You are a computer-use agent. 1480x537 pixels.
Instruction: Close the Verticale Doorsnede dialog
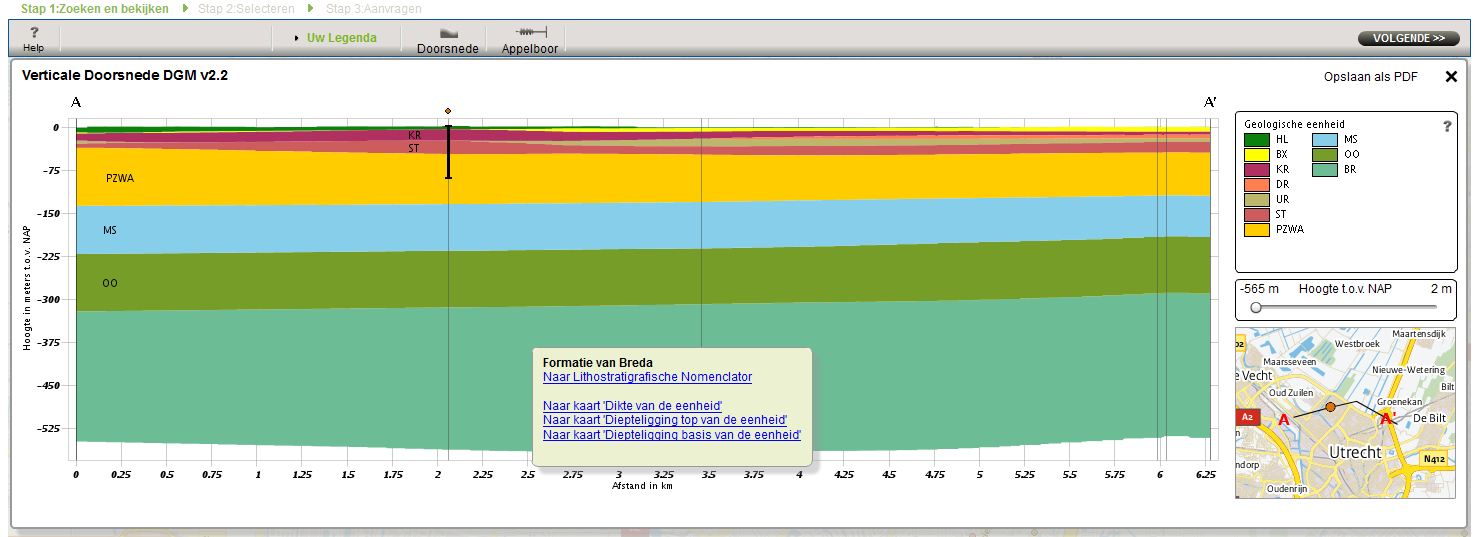pos(1451,77)
